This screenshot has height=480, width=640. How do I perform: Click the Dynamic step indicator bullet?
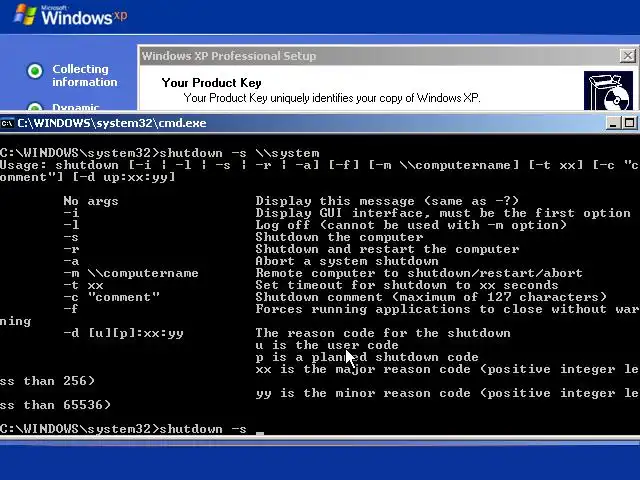point(35,107)
